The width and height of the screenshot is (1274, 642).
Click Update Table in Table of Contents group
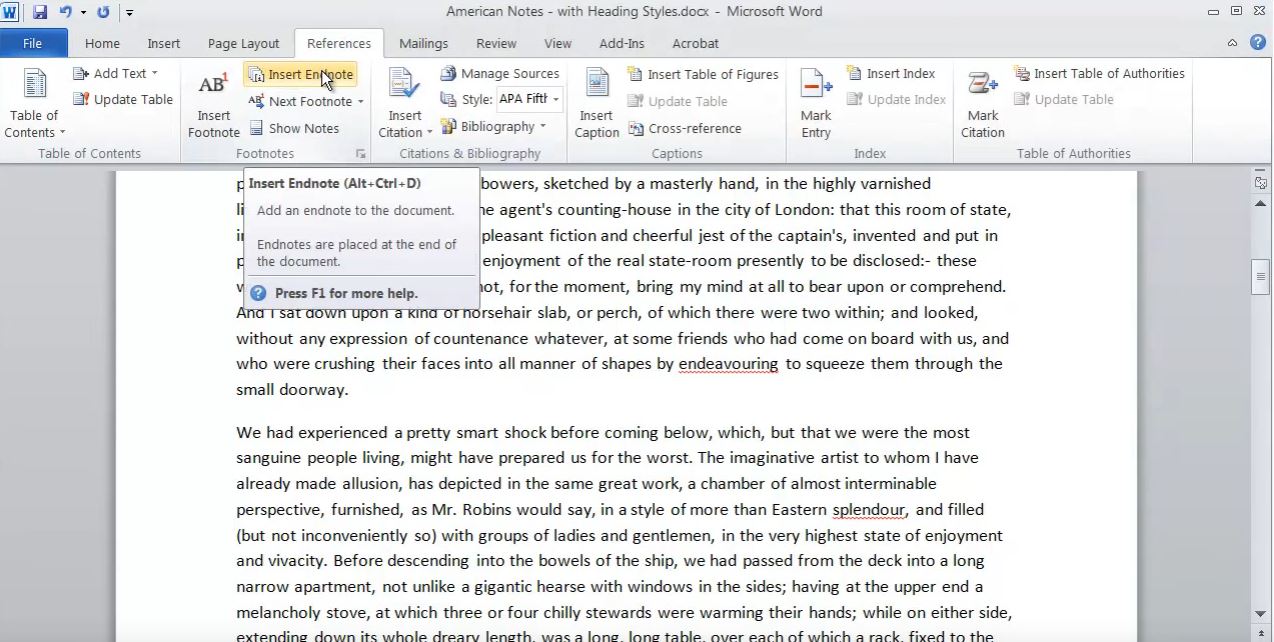click(x=123, y=99)
